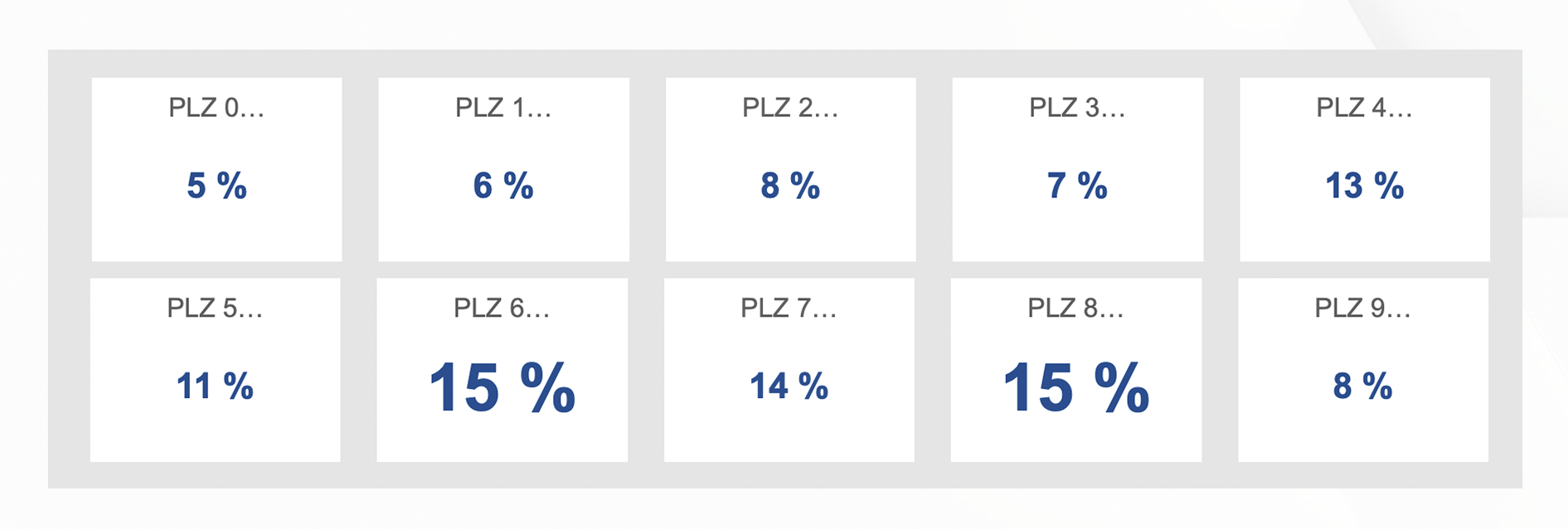Viewport: 1568px width, 529px height.
Task: Select the PLZ 5… tile label
Action: coord(215,308)
